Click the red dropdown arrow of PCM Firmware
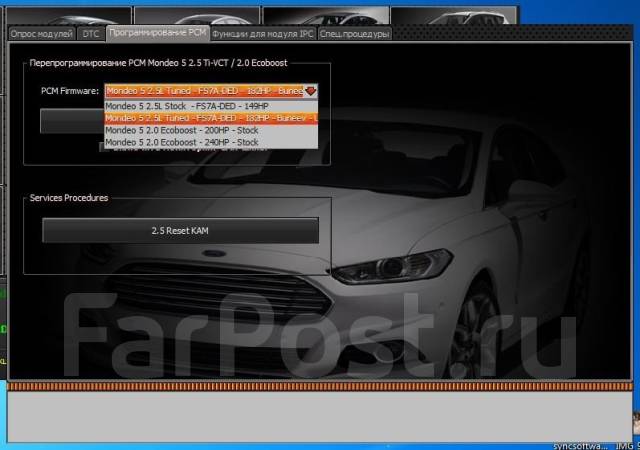Image resolution: width=640 pixels, height=450 pixels. pos(310,91)
